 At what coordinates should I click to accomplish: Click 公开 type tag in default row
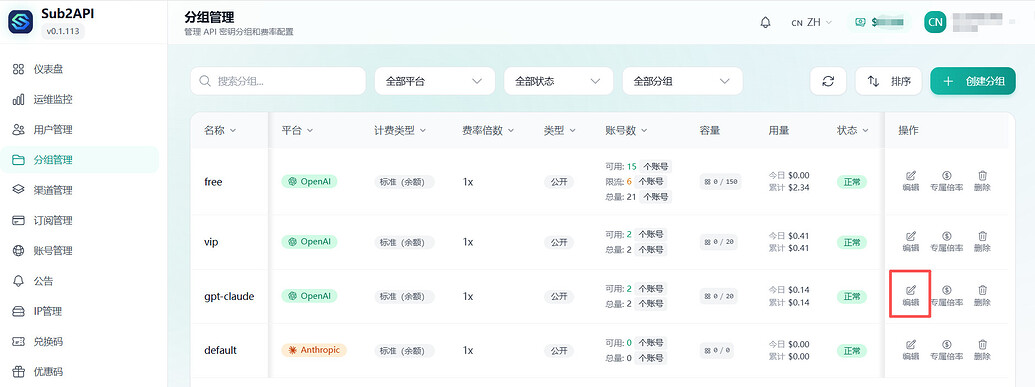558,351
